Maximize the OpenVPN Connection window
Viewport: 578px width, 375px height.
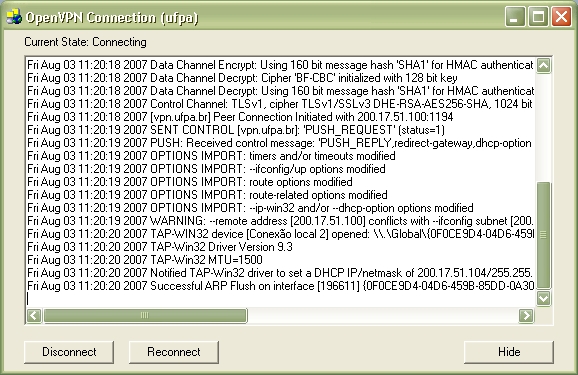click(538, 17)
